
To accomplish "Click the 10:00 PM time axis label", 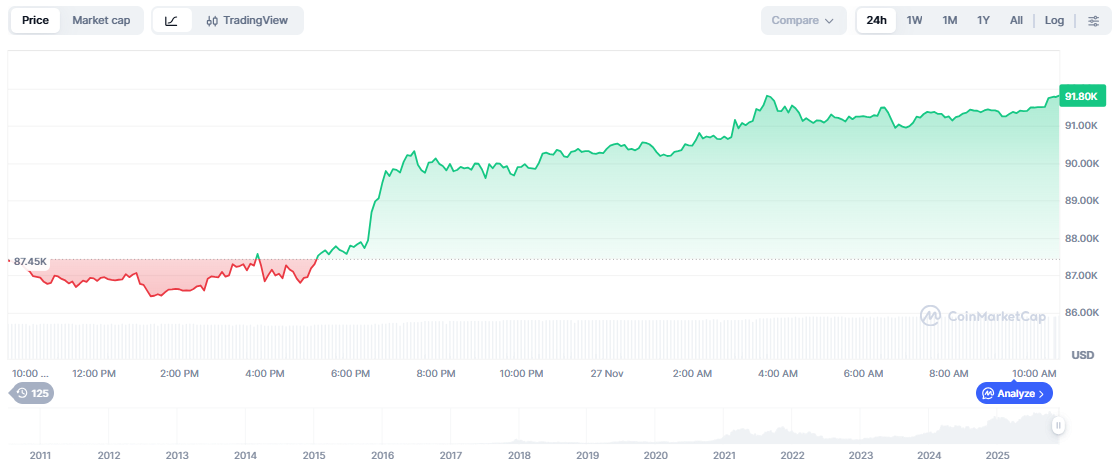I will click(x=521, y=373).
